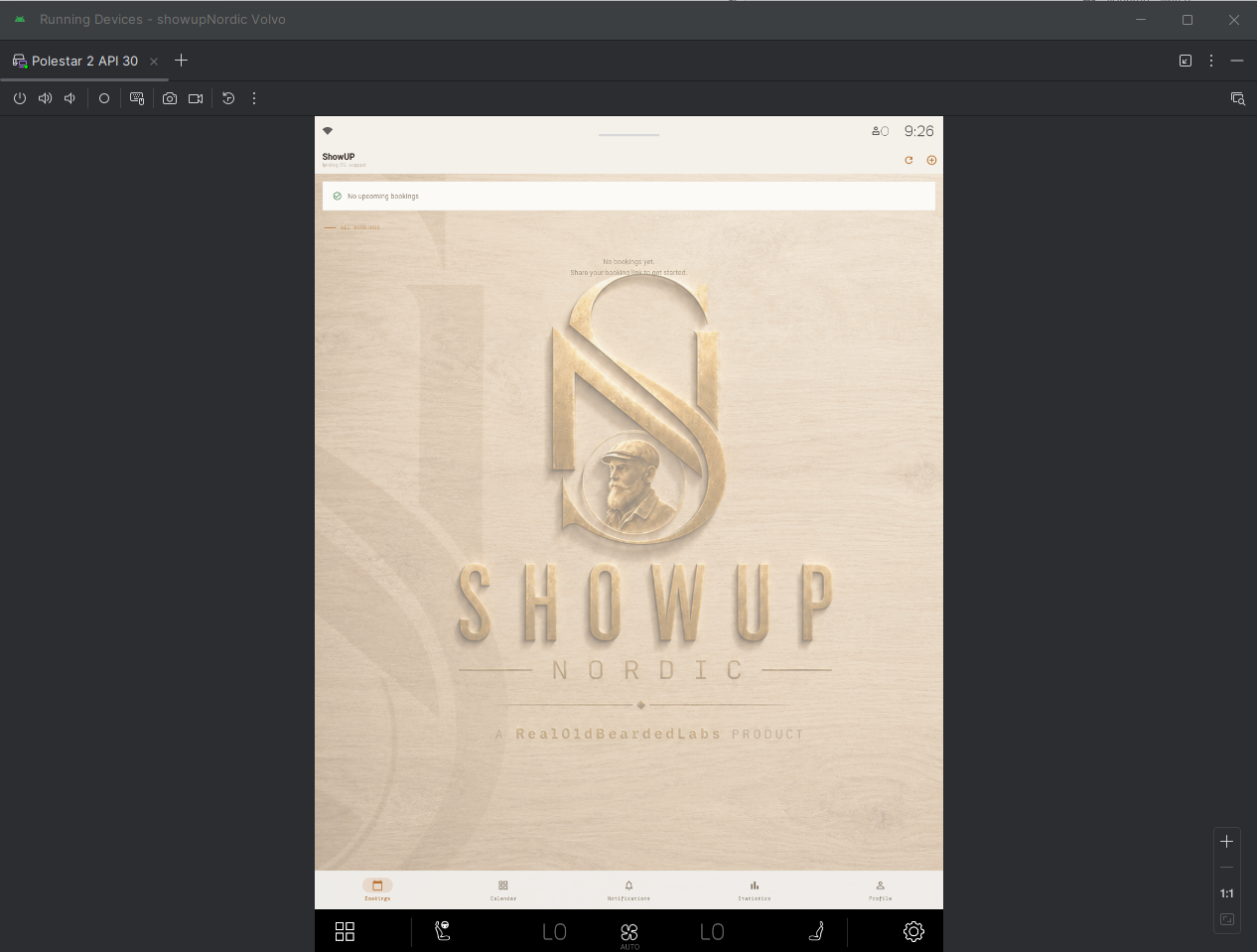The image size is (1257, 952).
Task: Open emulator toolbar more options menu
Action: click(x=254, y=98)
